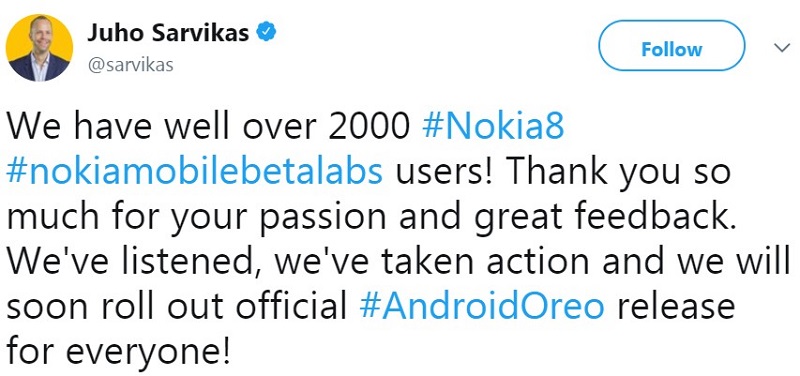
Task: Click the line starting 'We've listened, we've taken action'
Action: click(x=398, y=263)
